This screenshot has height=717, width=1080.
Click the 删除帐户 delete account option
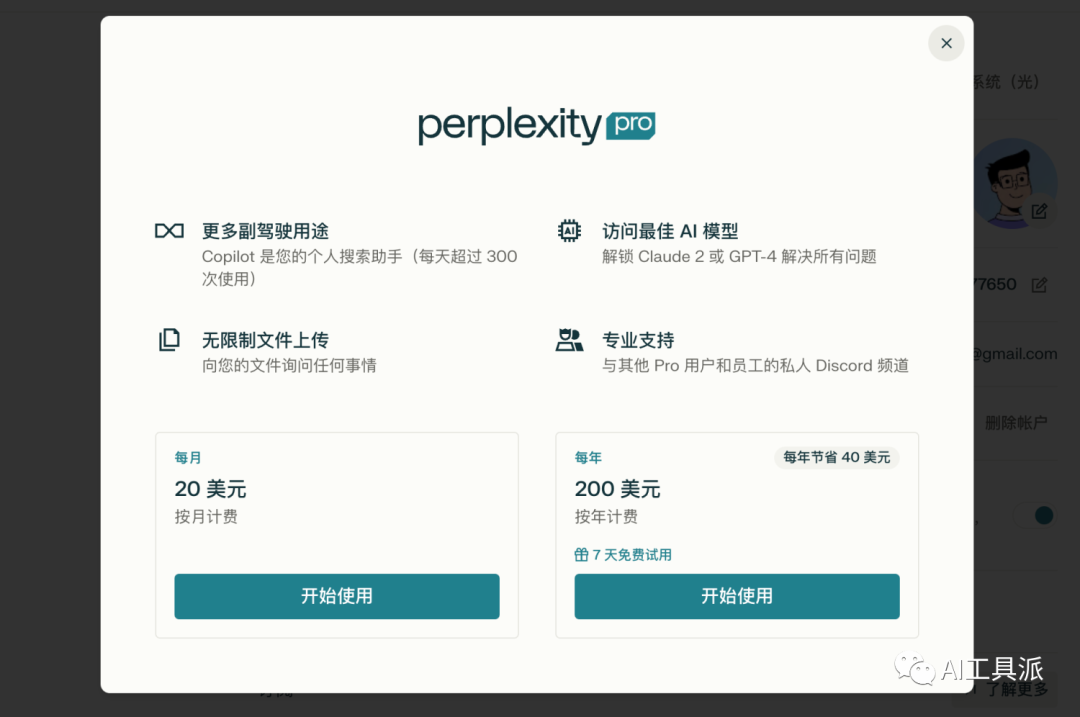(x=1016, y=423)
